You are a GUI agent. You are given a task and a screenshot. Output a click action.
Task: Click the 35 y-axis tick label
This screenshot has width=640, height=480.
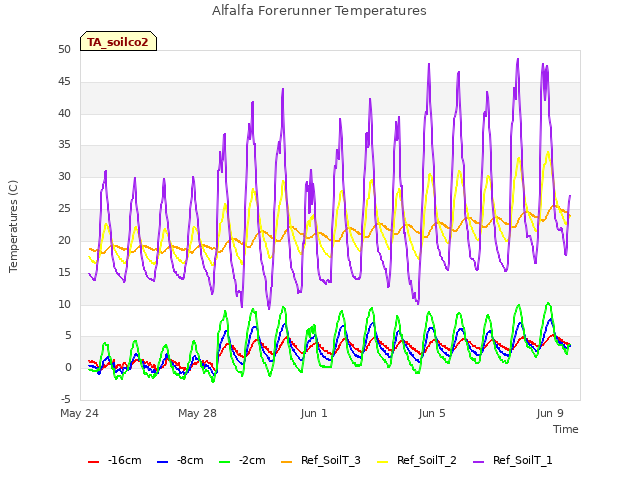click(x=64, y=145)
